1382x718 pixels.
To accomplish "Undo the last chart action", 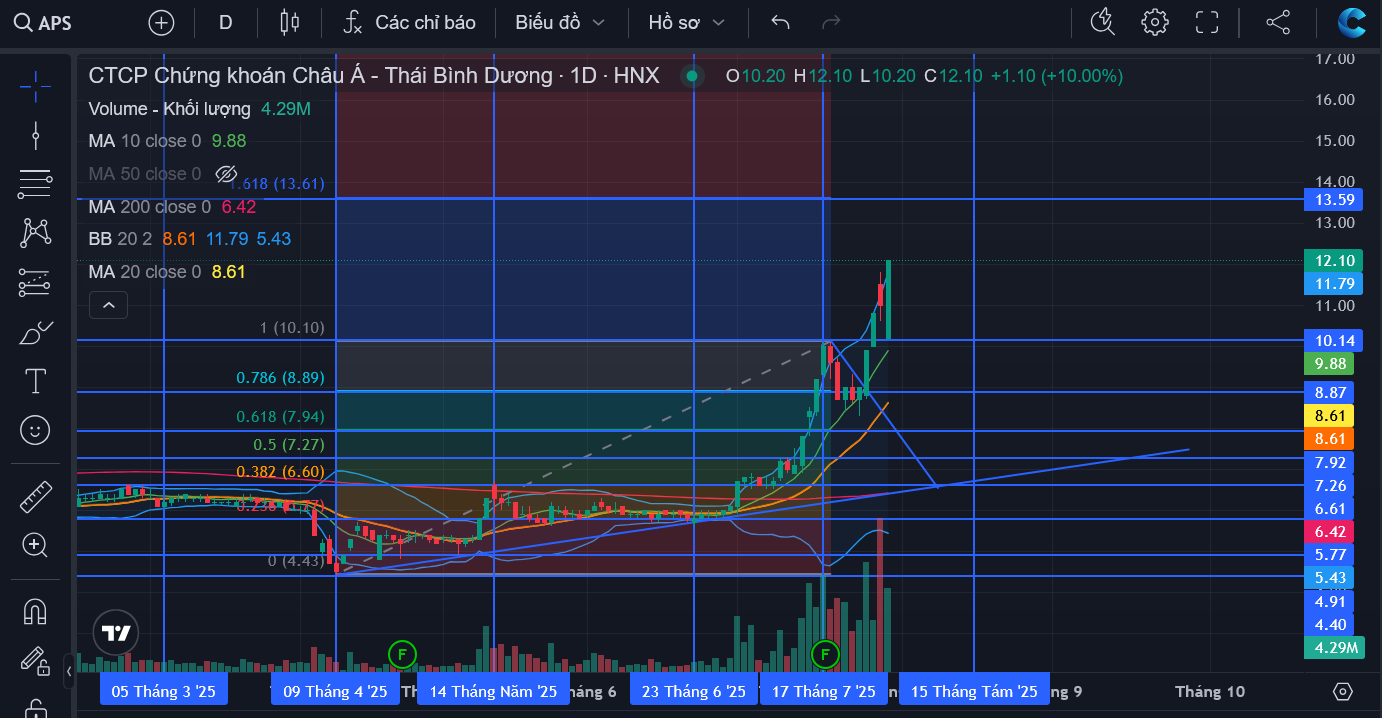I will click(781, 22).
